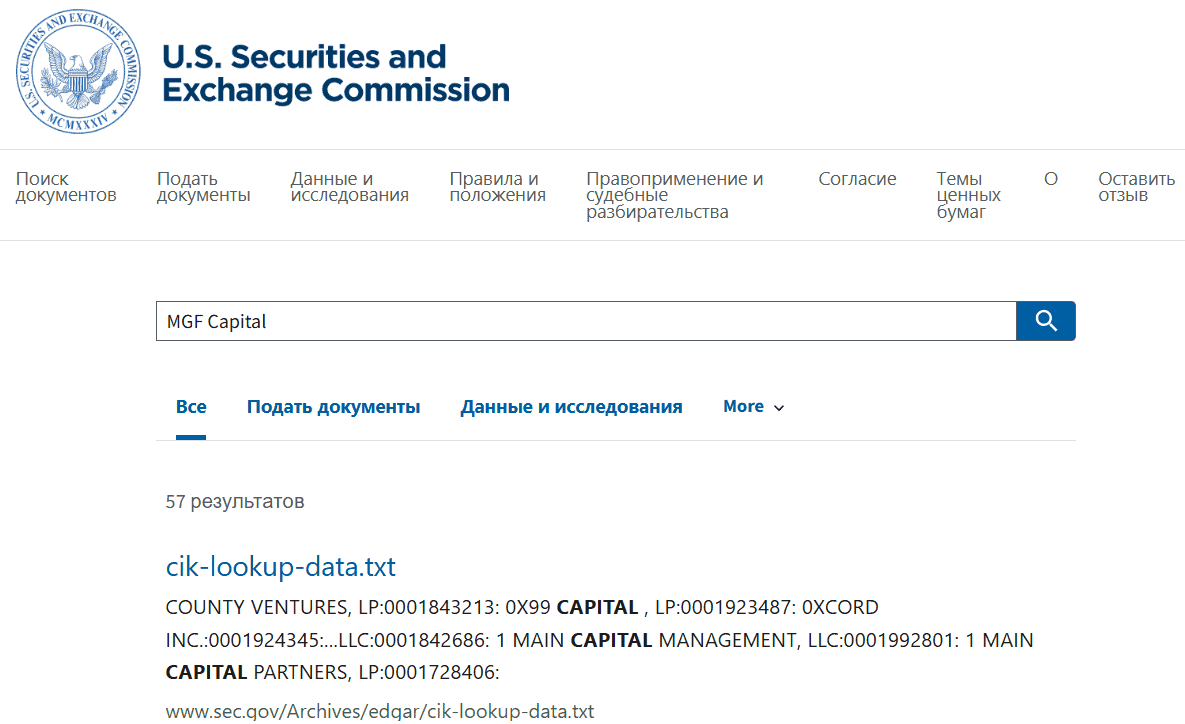Screen dimensions: 1185x724
Task: Click the magnifying glass search icon
Action: tap(1045, 321)
